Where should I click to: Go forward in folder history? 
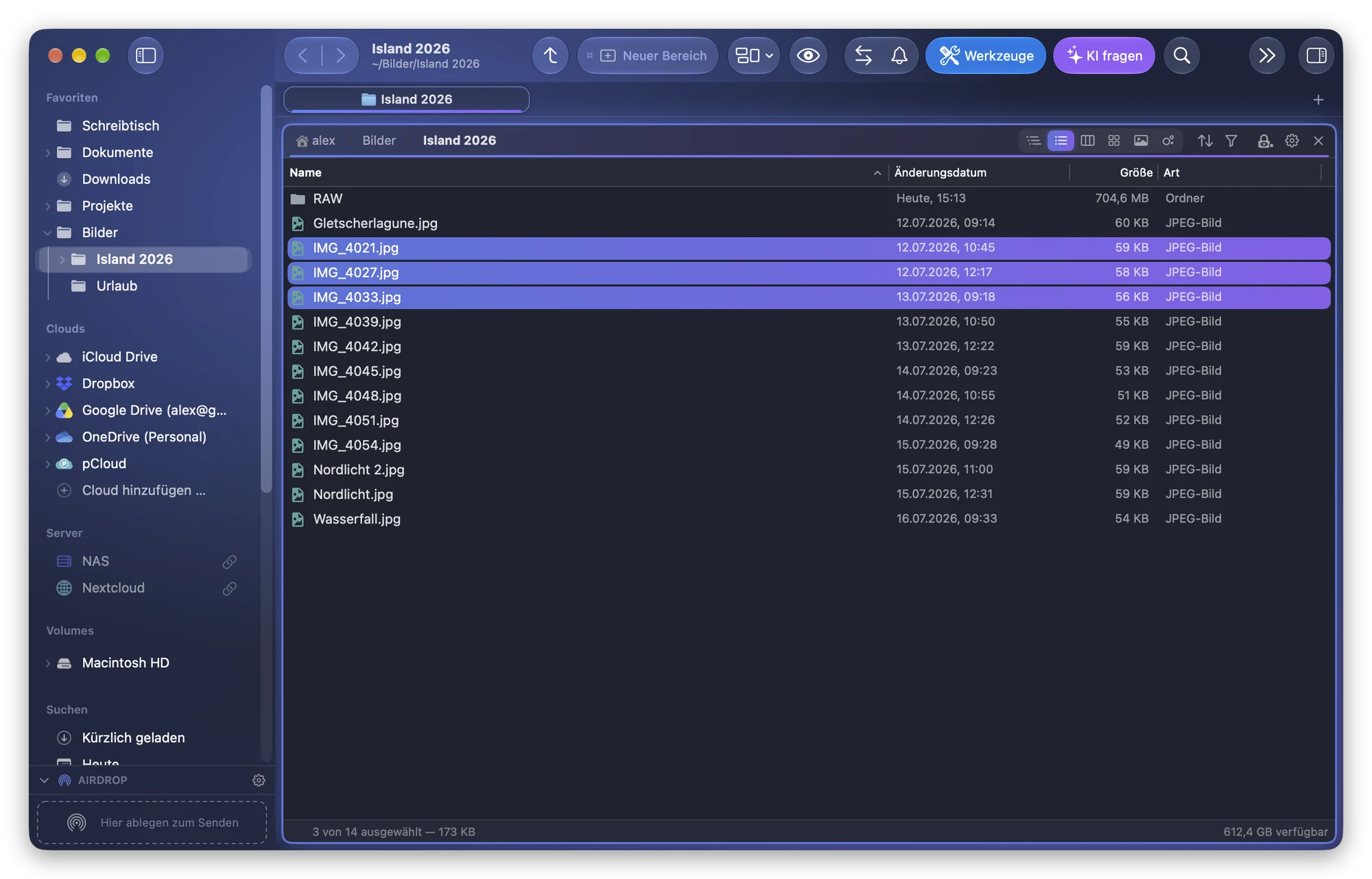pos(340,56)
